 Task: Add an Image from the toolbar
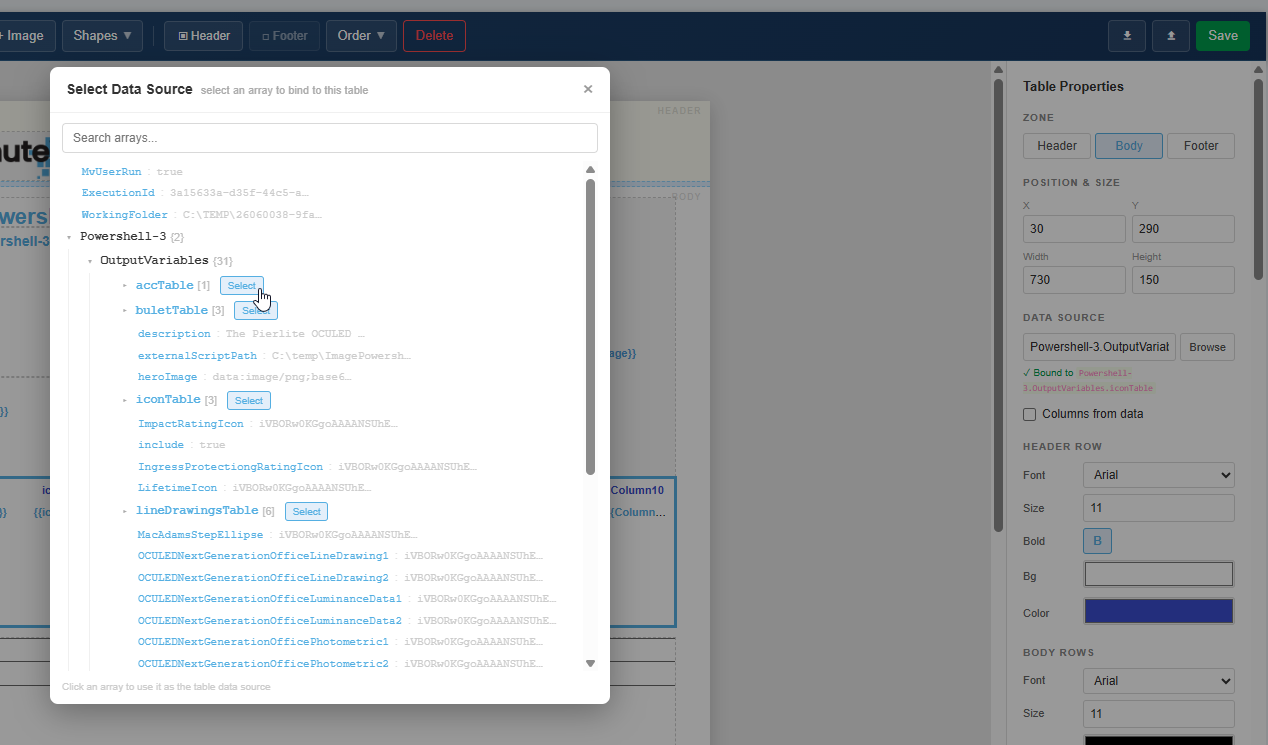pyautogui.click(x=22, y=36)
